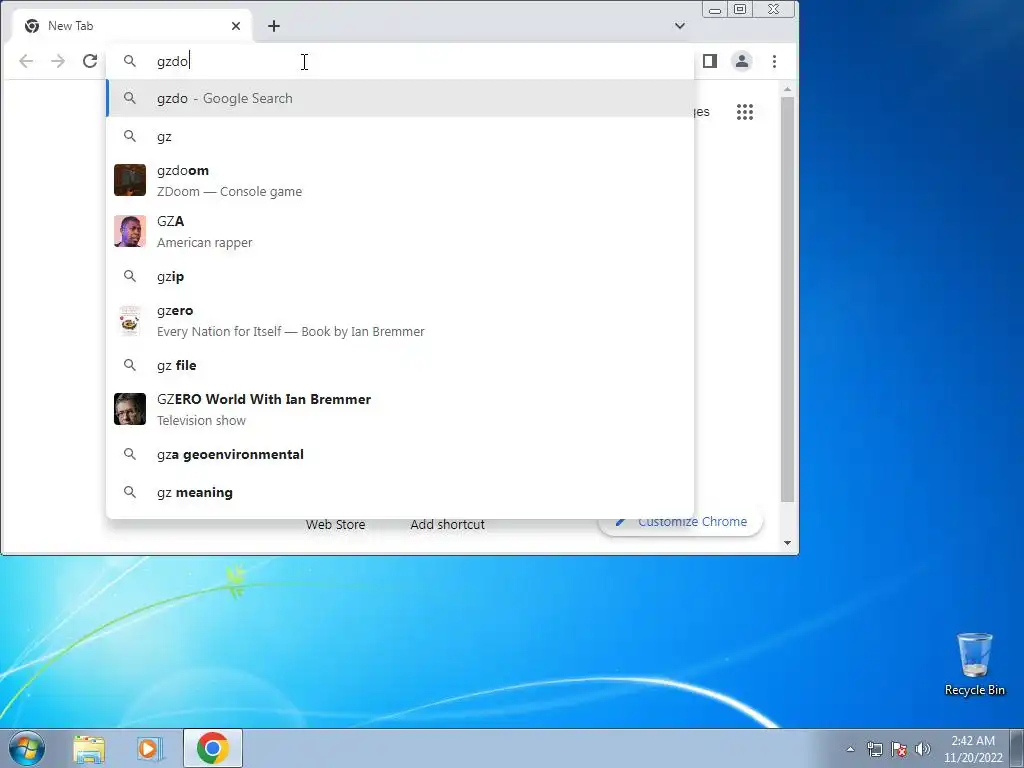Click the Customize Chrome button
This screenshot has height=768, width=1024.
pyautogui.click(x=680, y=522)
